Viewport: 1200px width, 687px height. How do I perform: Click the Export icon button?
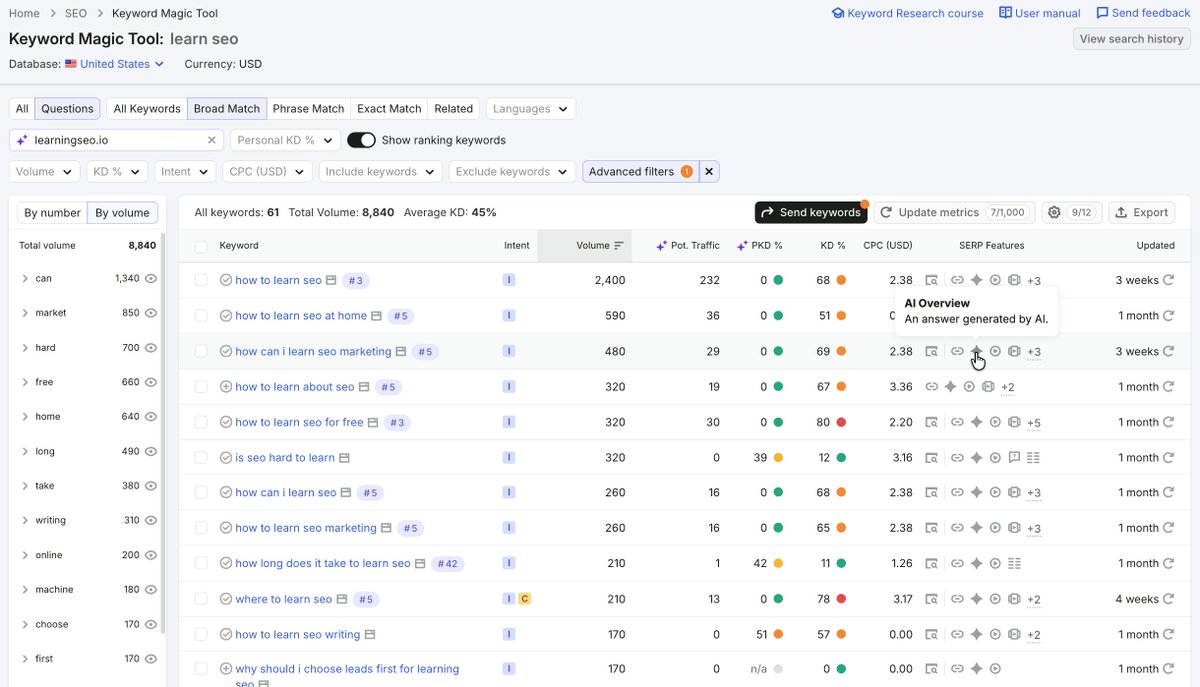[x=1141, y=212]
